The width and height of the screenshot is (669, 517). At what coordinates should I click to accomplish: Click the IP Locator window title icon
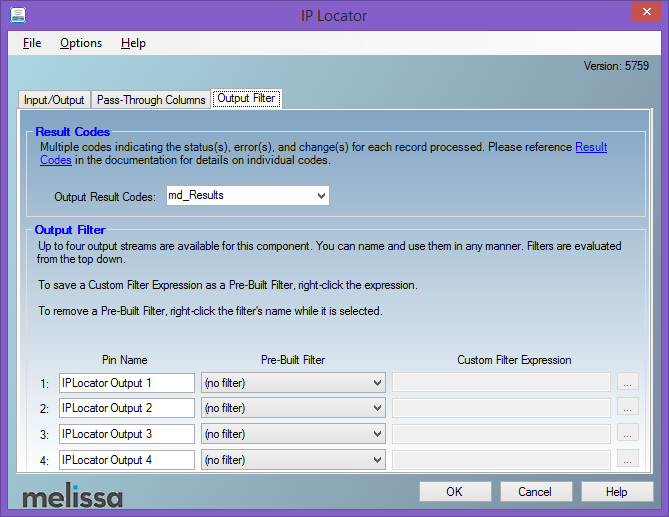tap(16, 15)
